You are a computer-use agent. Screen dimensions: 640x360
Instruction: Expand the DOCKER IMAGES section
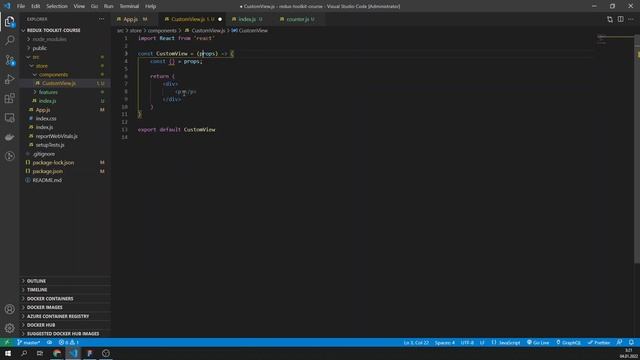coord(65,307)
